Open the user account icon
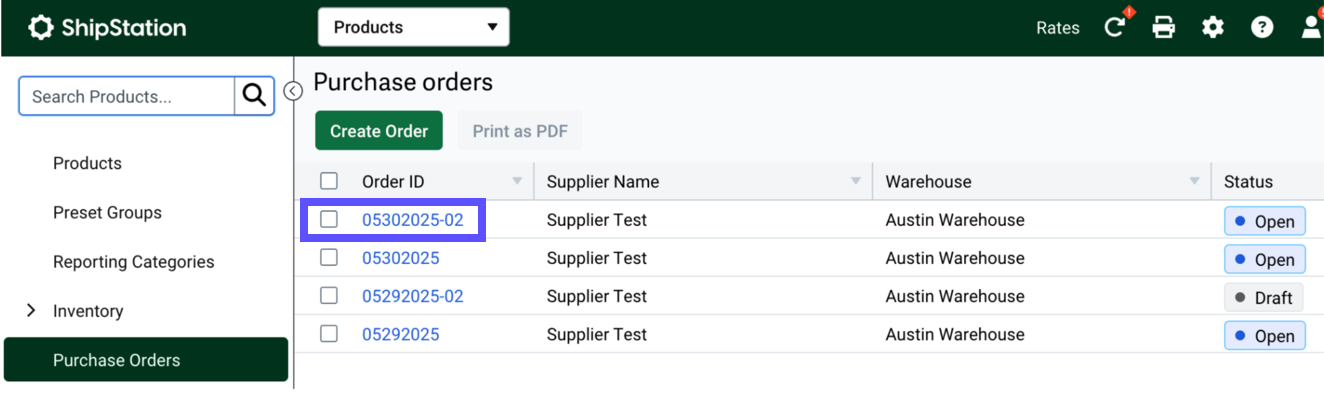 [x=1311, y=27]
